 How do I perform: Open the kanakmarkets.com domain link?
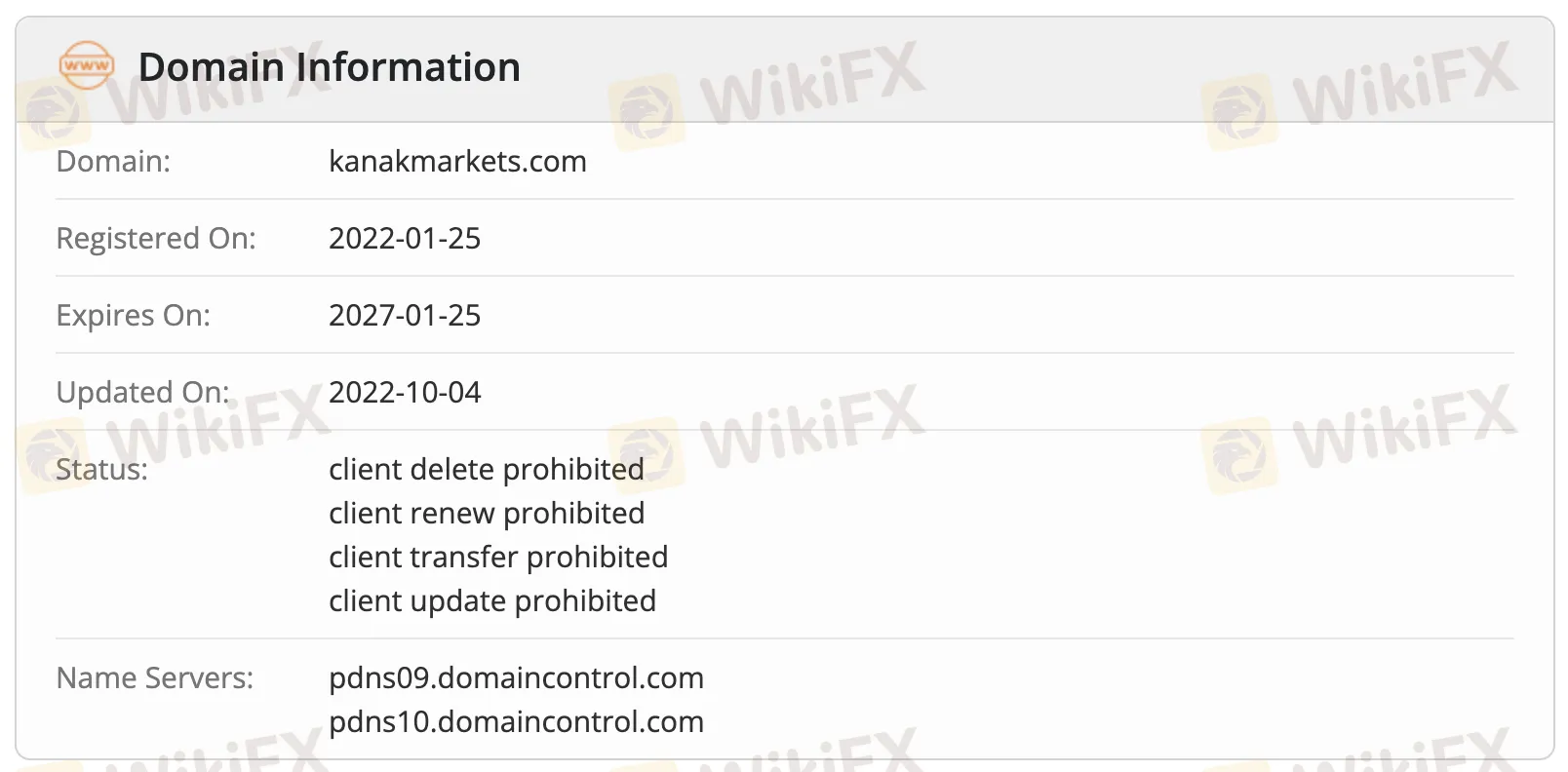[457, 161]
